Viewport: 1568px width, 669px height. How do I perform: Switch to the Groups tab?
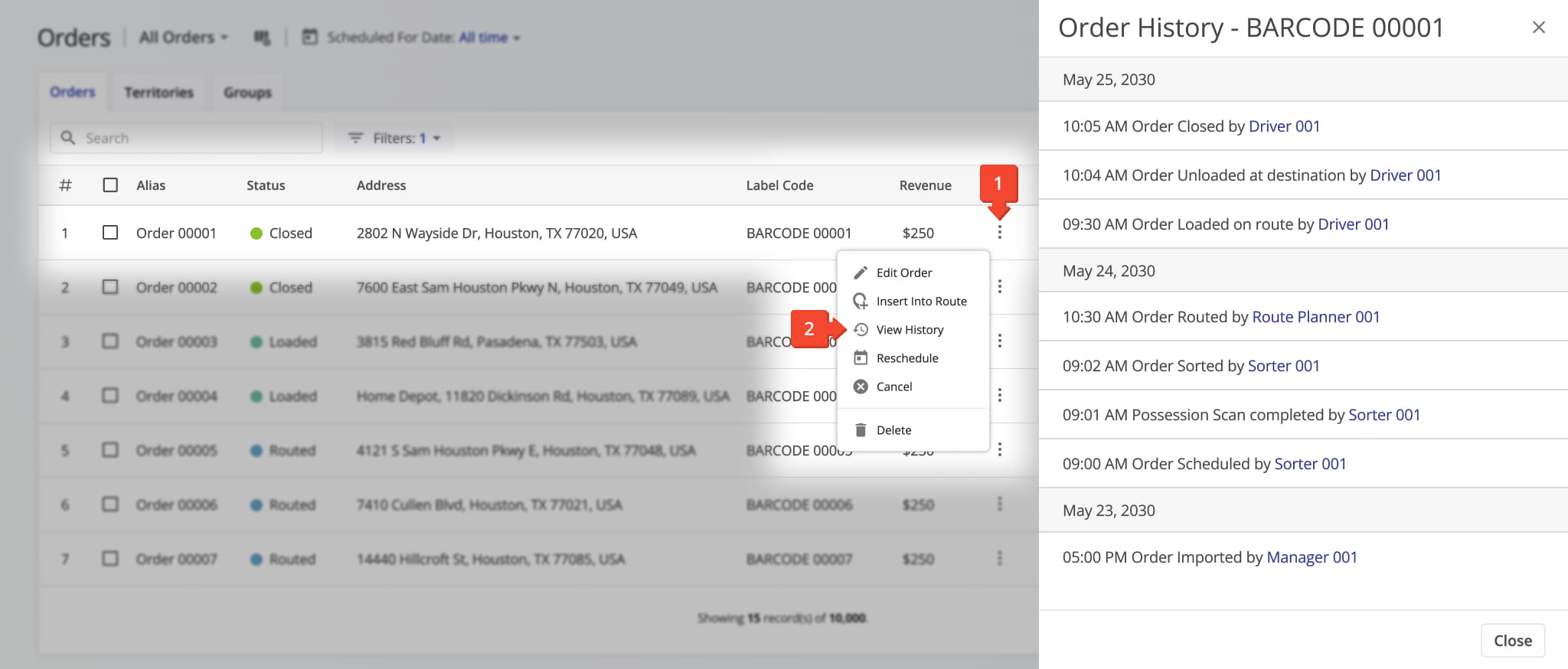247,93
